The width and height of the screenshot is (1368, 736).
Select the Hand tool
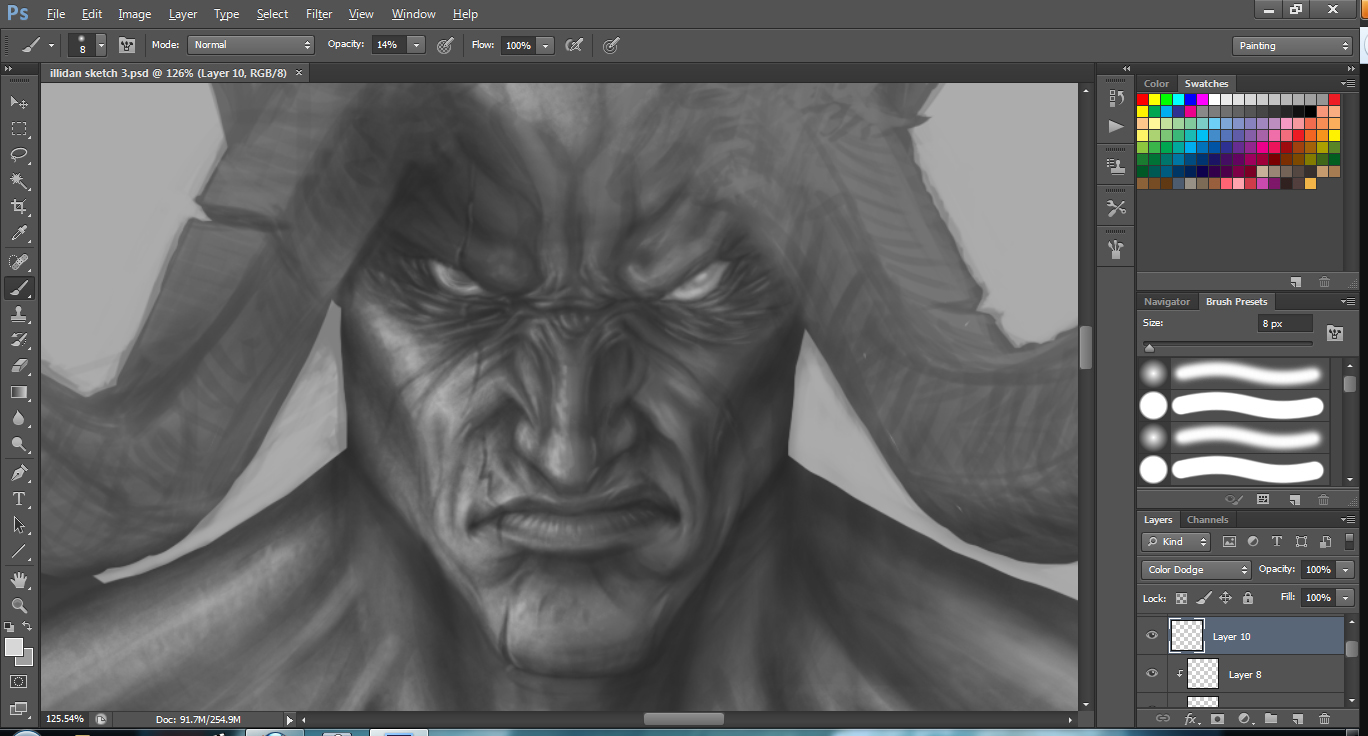pos(19,579)
